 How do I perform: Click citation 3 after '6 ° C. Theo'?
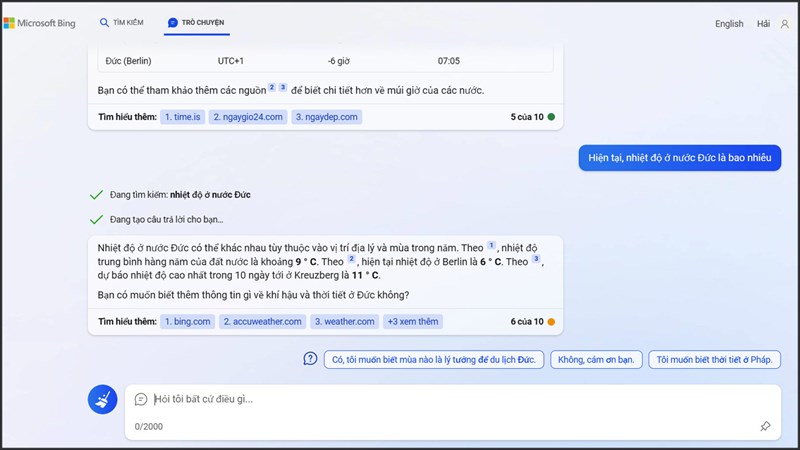pyautogui.click(x=536, y=259)
